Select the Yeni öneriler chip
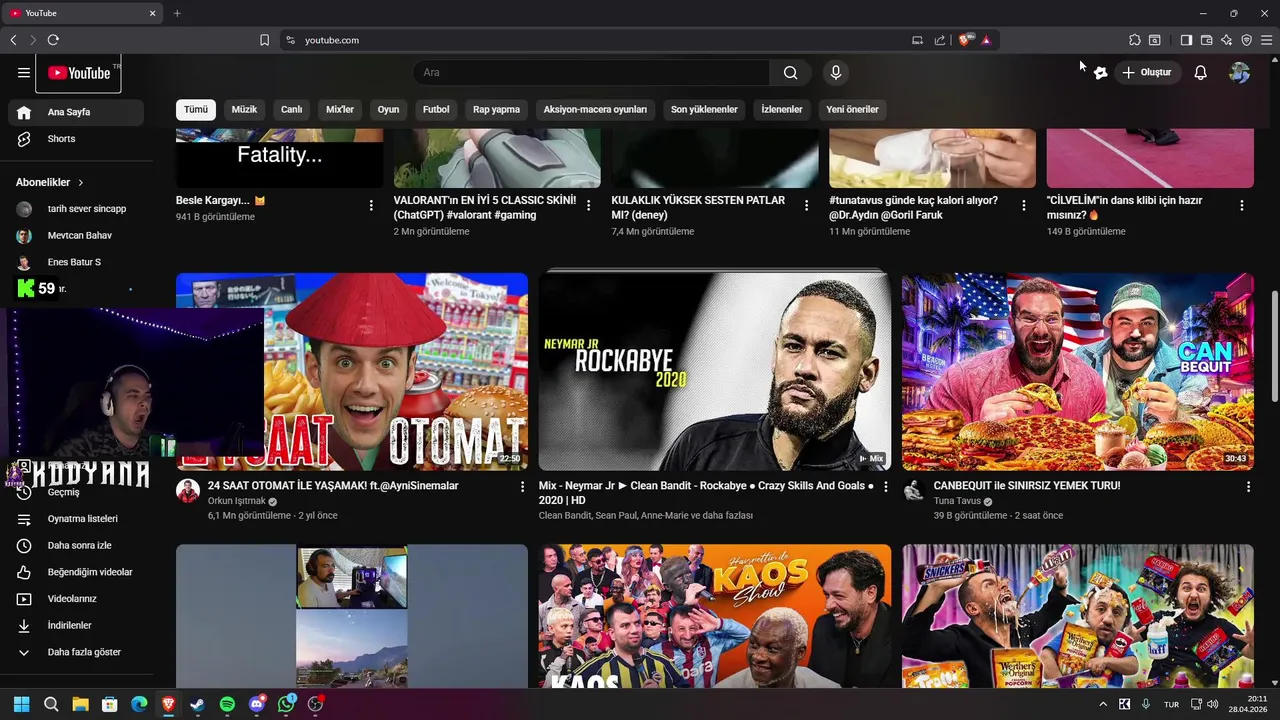This screenshot has height=720, width=1280. [852, 109]
